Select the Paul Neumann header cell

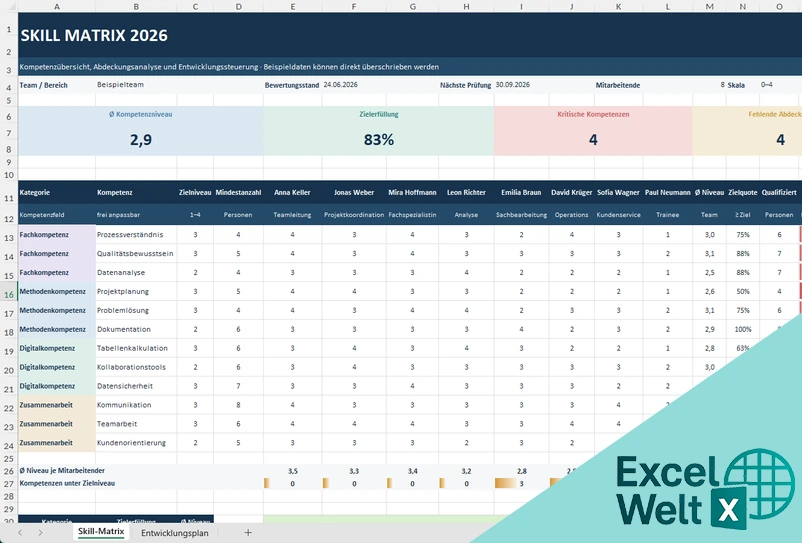[x=667, y=192]
